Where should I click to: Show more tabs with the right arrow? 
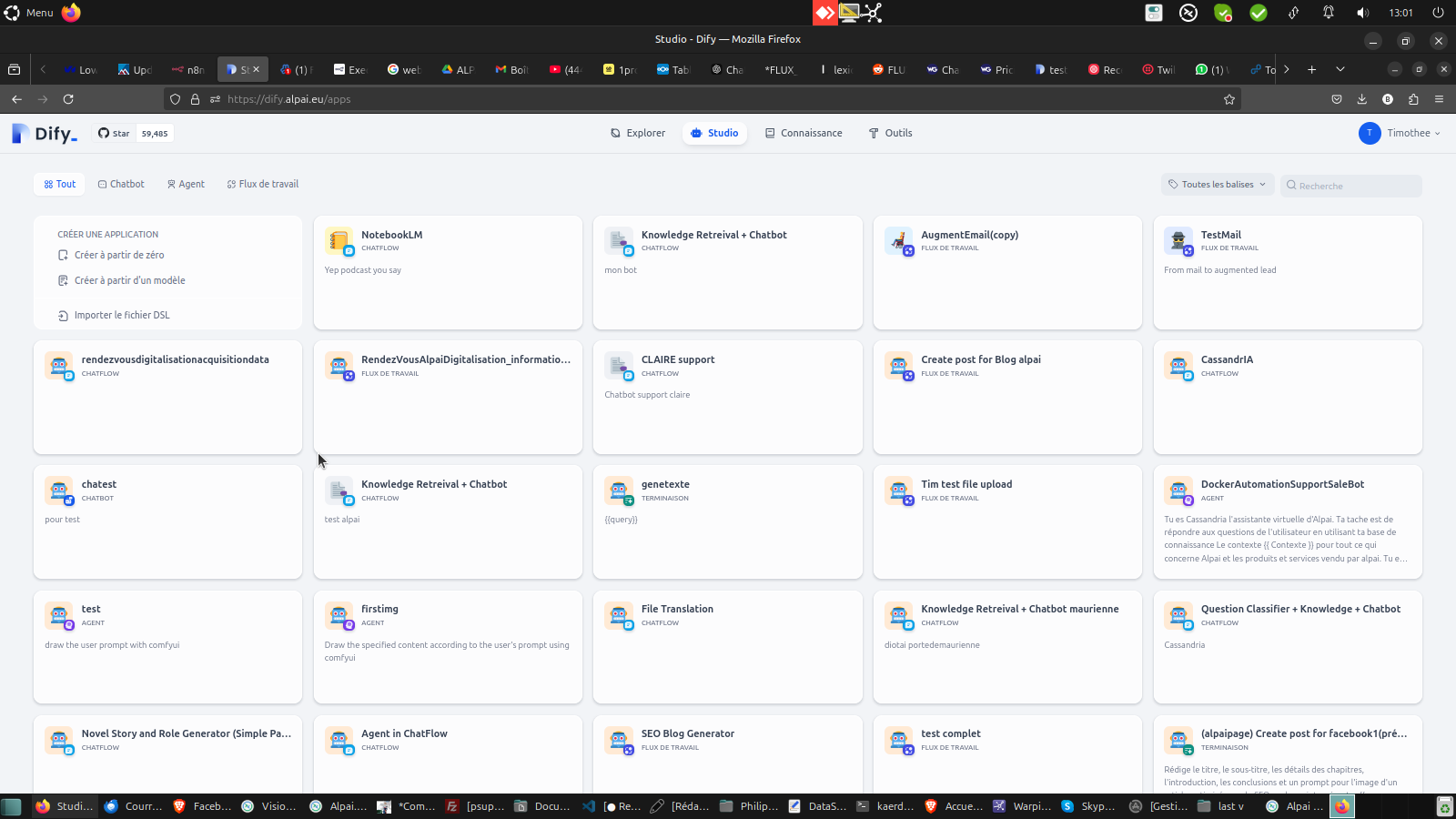pyautogui.click(x=1286, y=69)
